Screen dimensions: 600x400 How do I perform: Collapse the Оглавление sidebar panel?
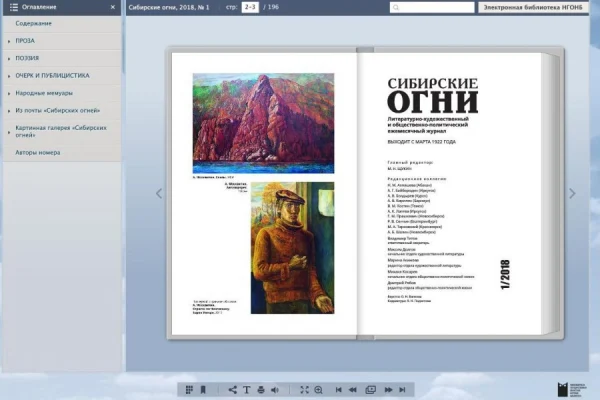tap(113, 7)
